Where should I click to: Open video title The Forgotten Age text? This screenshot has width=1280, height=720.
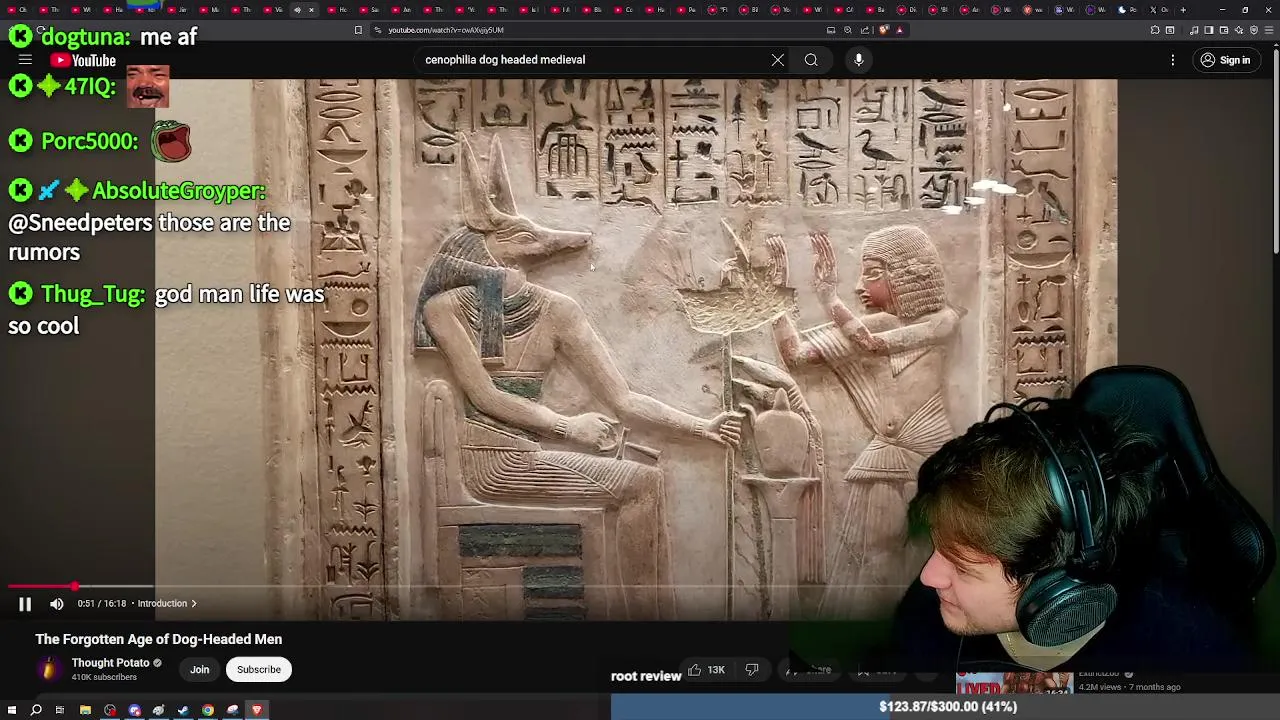[159, 639]
